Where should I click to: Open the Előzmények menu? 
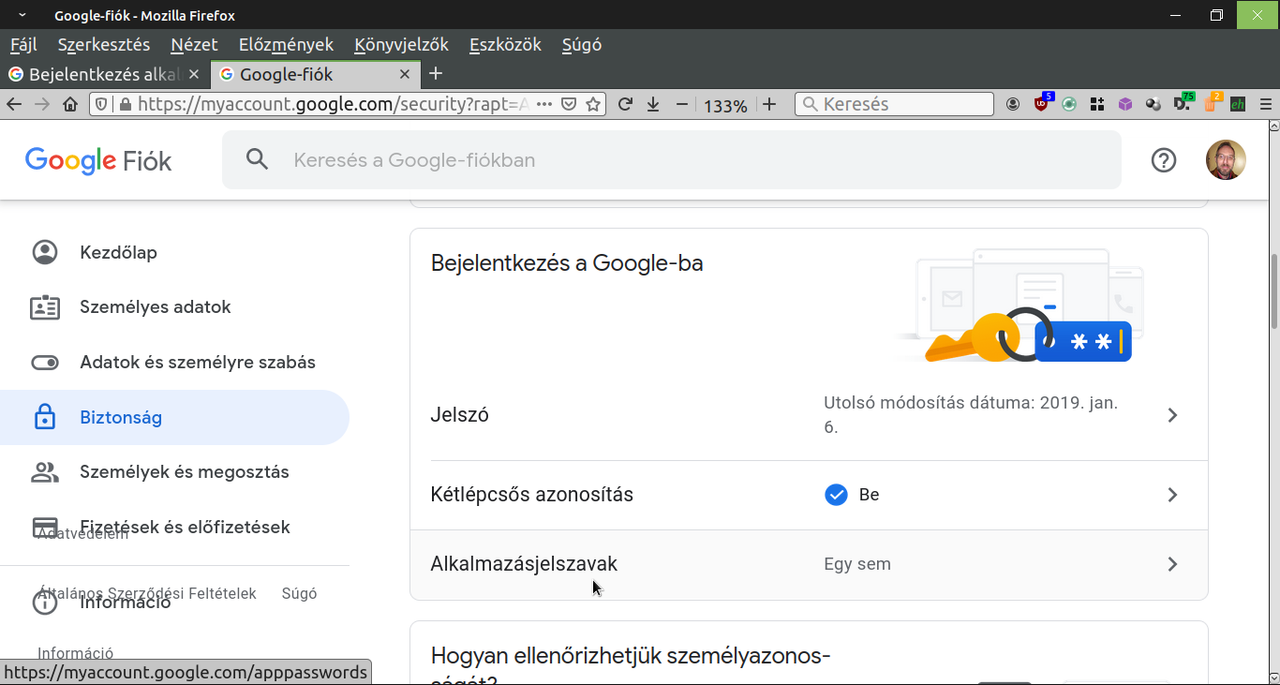click(x=286, y=45)
